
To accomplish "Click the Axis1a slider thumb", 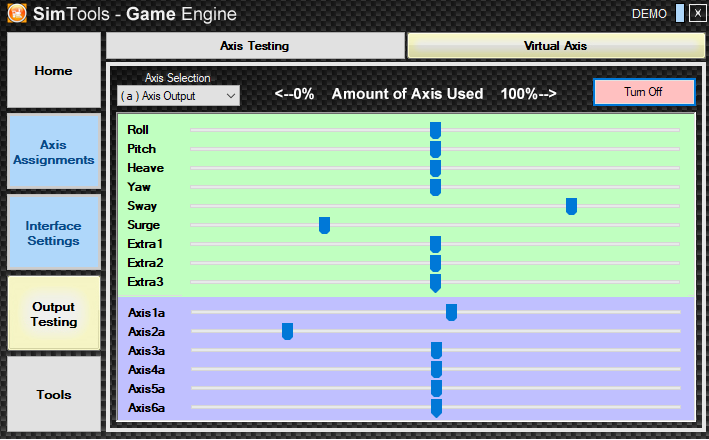I will 451,313.
